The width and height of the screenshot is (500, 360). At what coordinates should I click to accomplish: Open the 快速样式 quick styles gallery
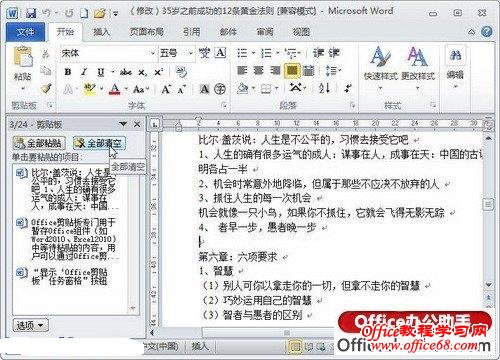tap(380, 67)
